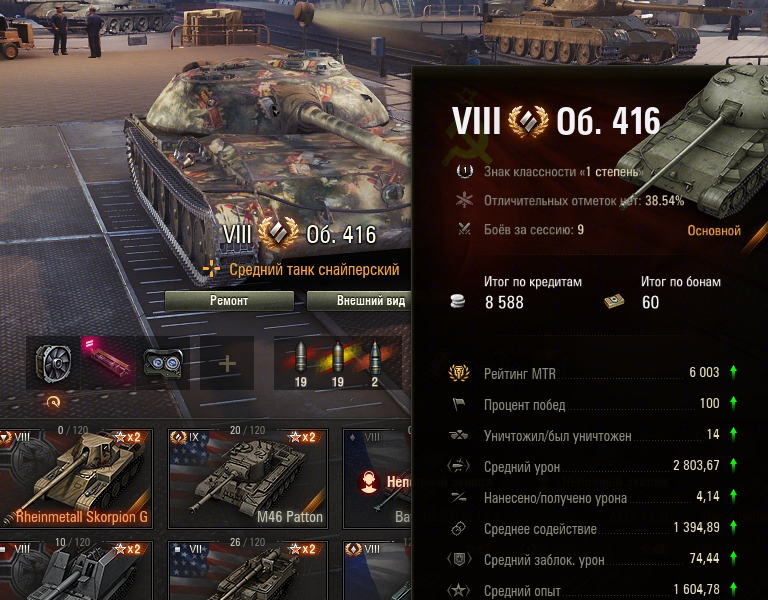Click the Рейтинг MTR stat row
This screenshot has width=768, height=600.
click(592, 373)
